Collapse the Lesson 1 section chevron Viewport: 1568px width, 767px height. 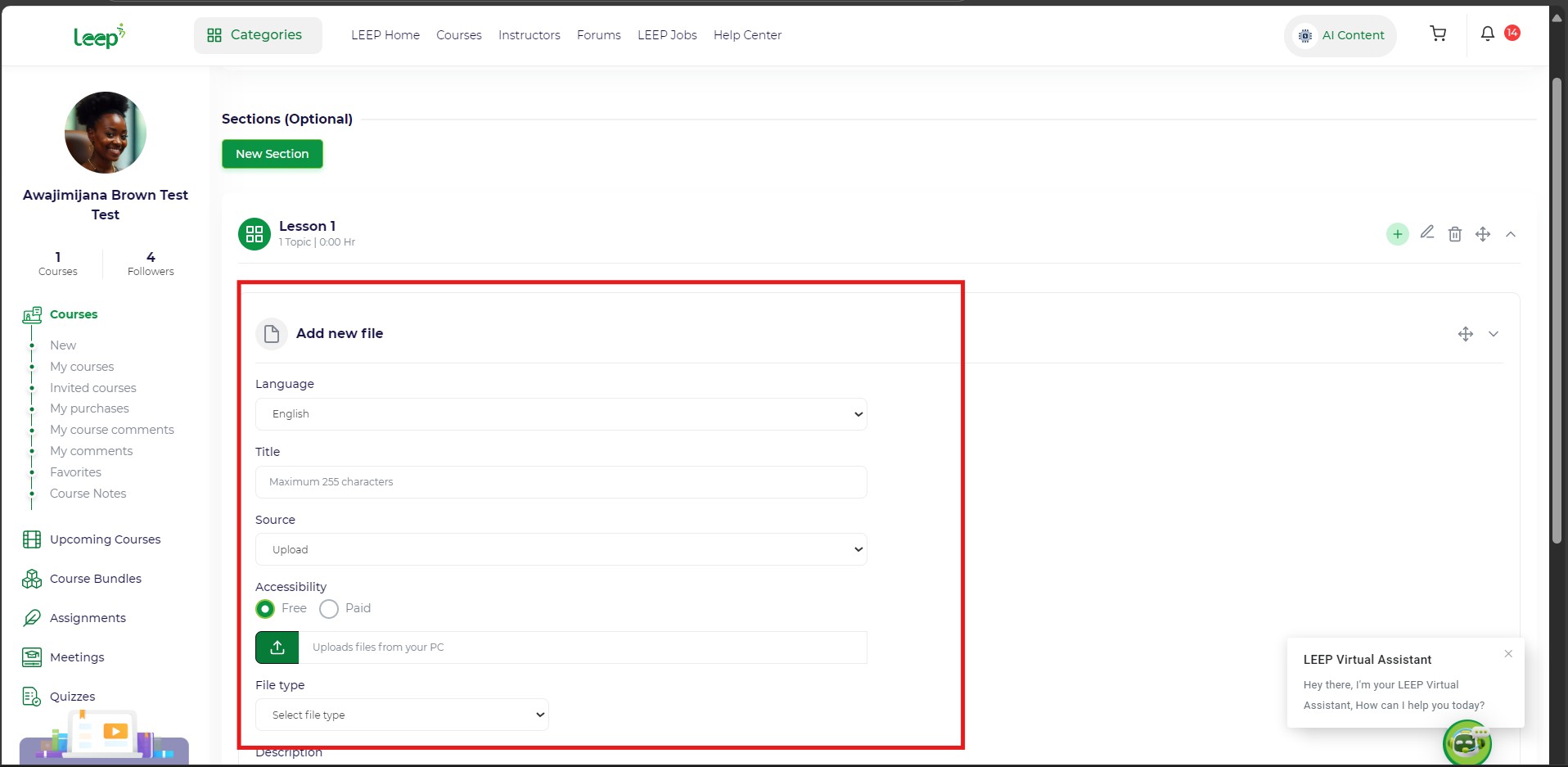1510,234
